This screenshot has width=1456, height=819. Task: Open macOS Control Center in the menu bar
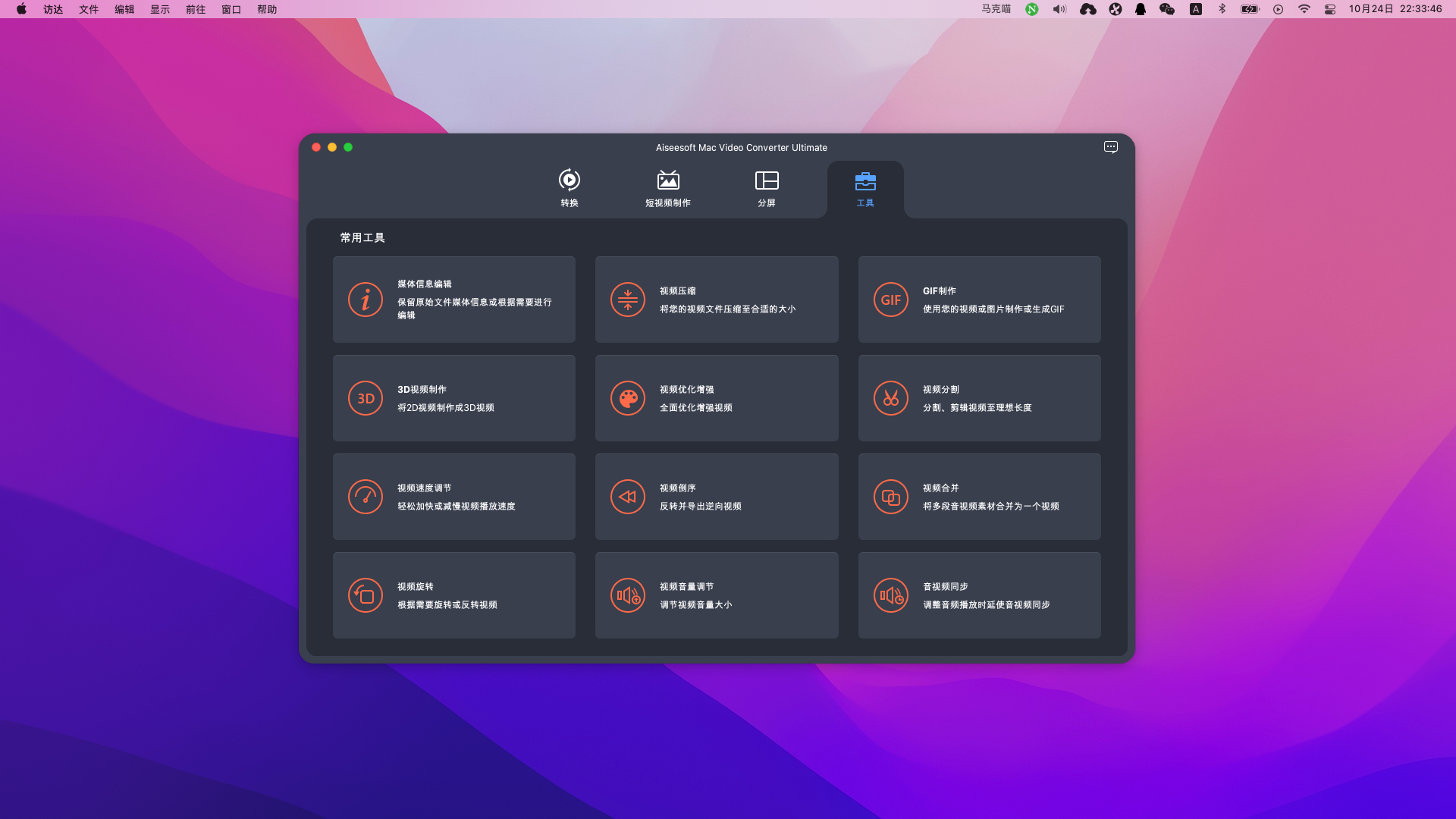(1330, 9)
